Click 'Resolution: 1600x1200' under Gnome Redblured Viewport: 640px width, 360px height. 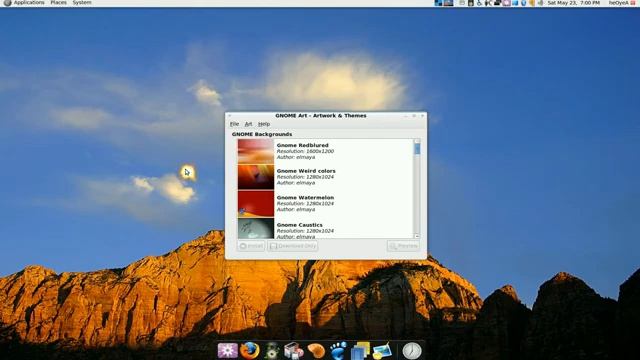click(x=305, y=151)
